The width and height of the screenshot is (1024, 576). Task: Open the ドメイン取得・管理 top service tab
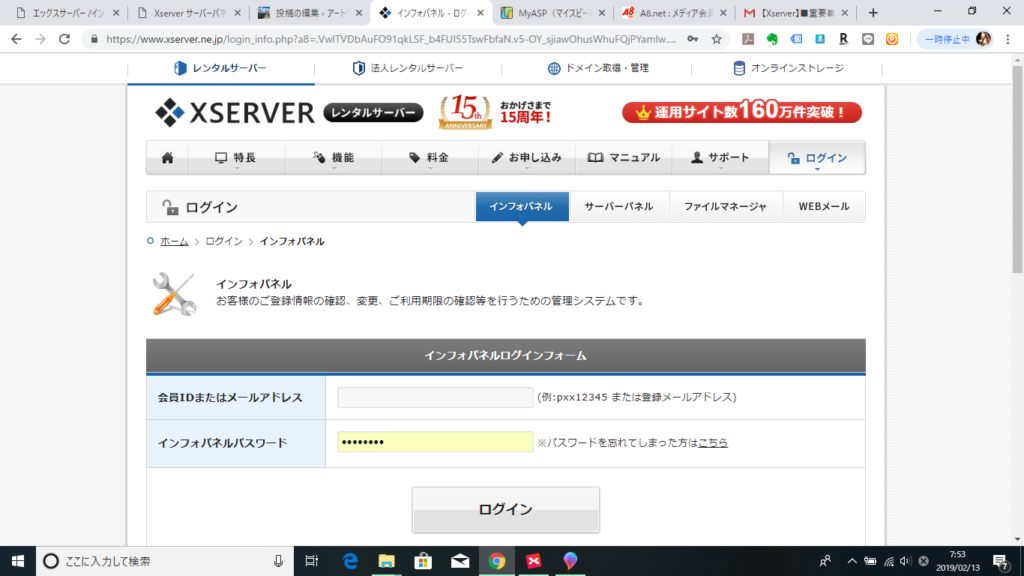pos(597,68)
